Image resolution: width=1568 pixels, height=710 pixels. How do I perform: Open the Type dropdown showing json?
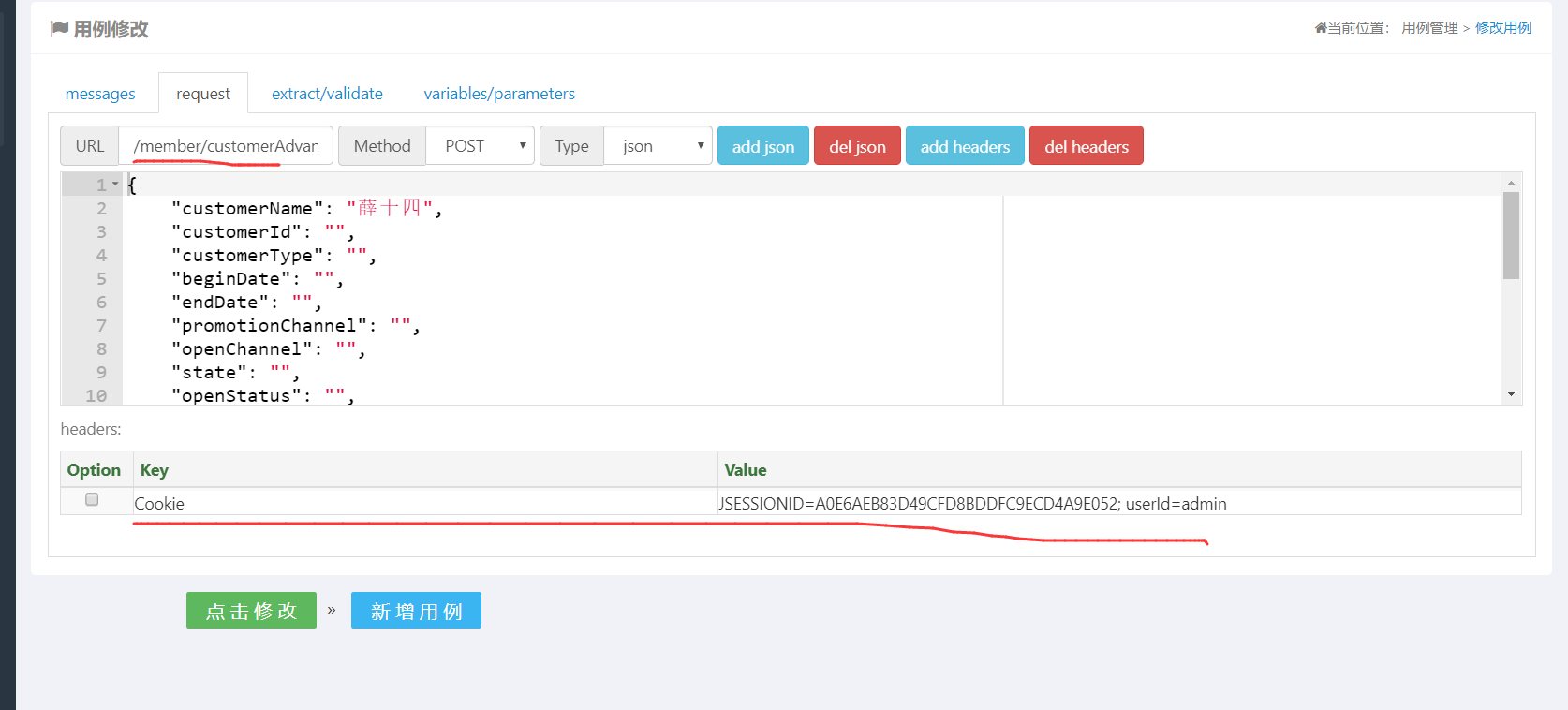tap(658, 145)
